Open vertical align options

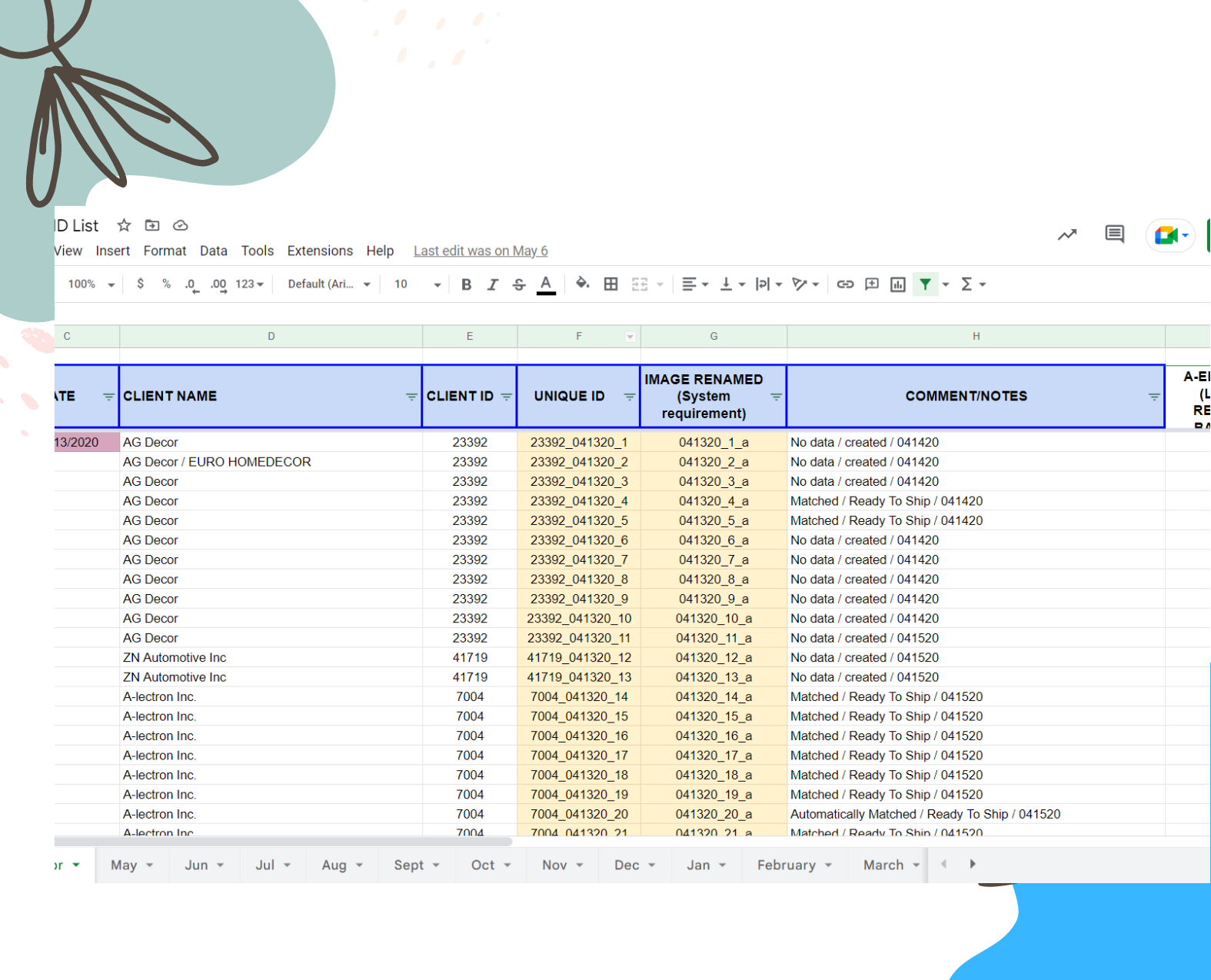(732, 284)
